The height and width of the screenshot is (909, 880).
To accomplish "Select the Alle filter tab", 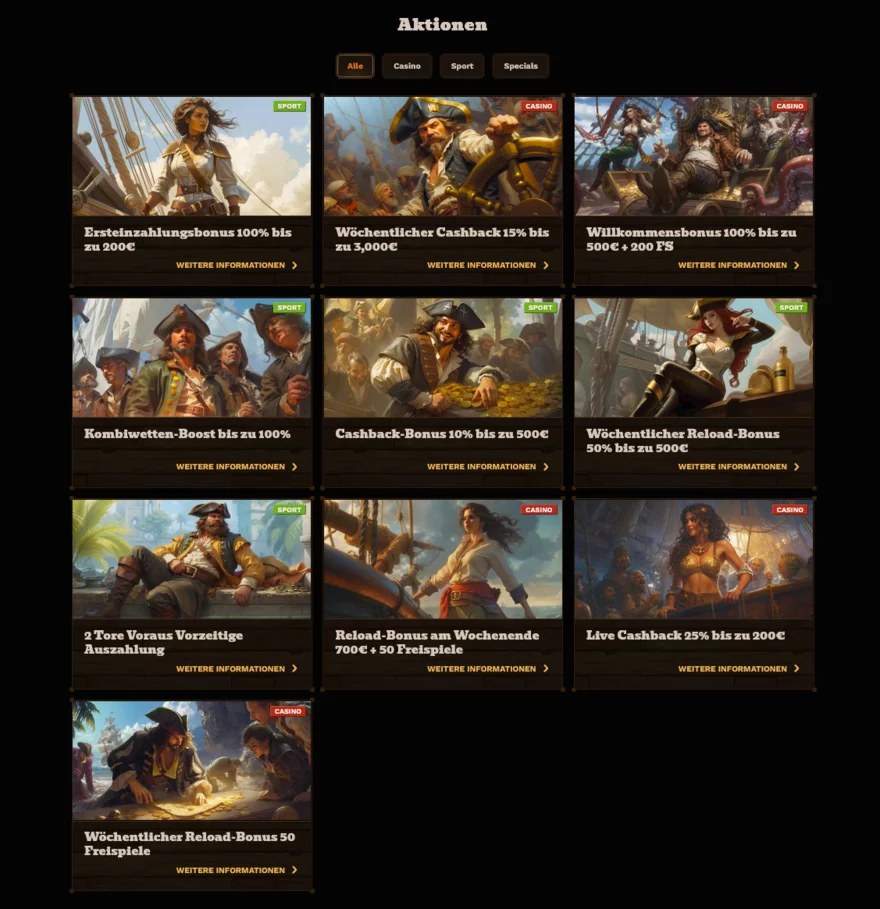I will point(355,66).
